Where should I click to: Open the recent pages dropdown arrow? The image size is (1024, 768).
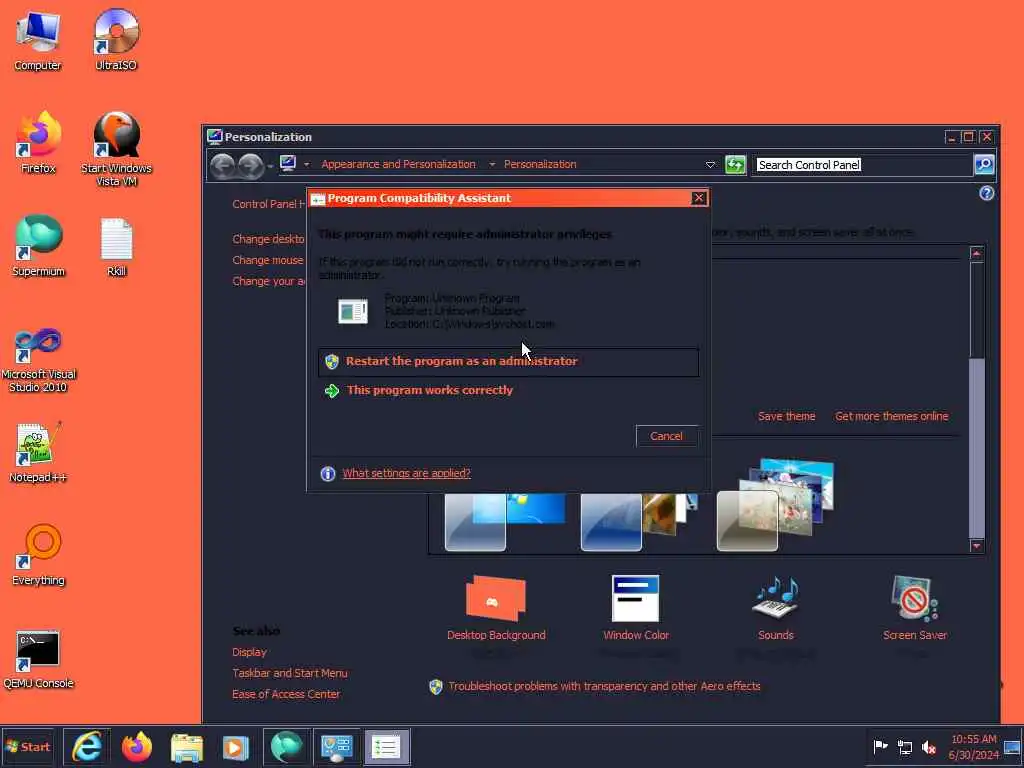point(270,167)
